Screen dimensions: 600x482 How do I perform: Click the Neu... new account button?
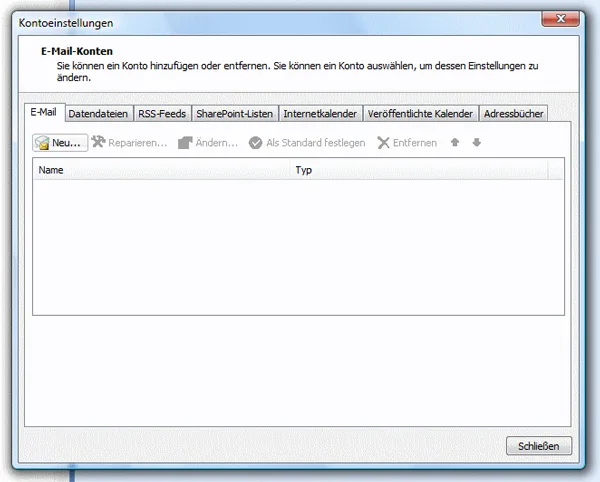click(60, 143)
